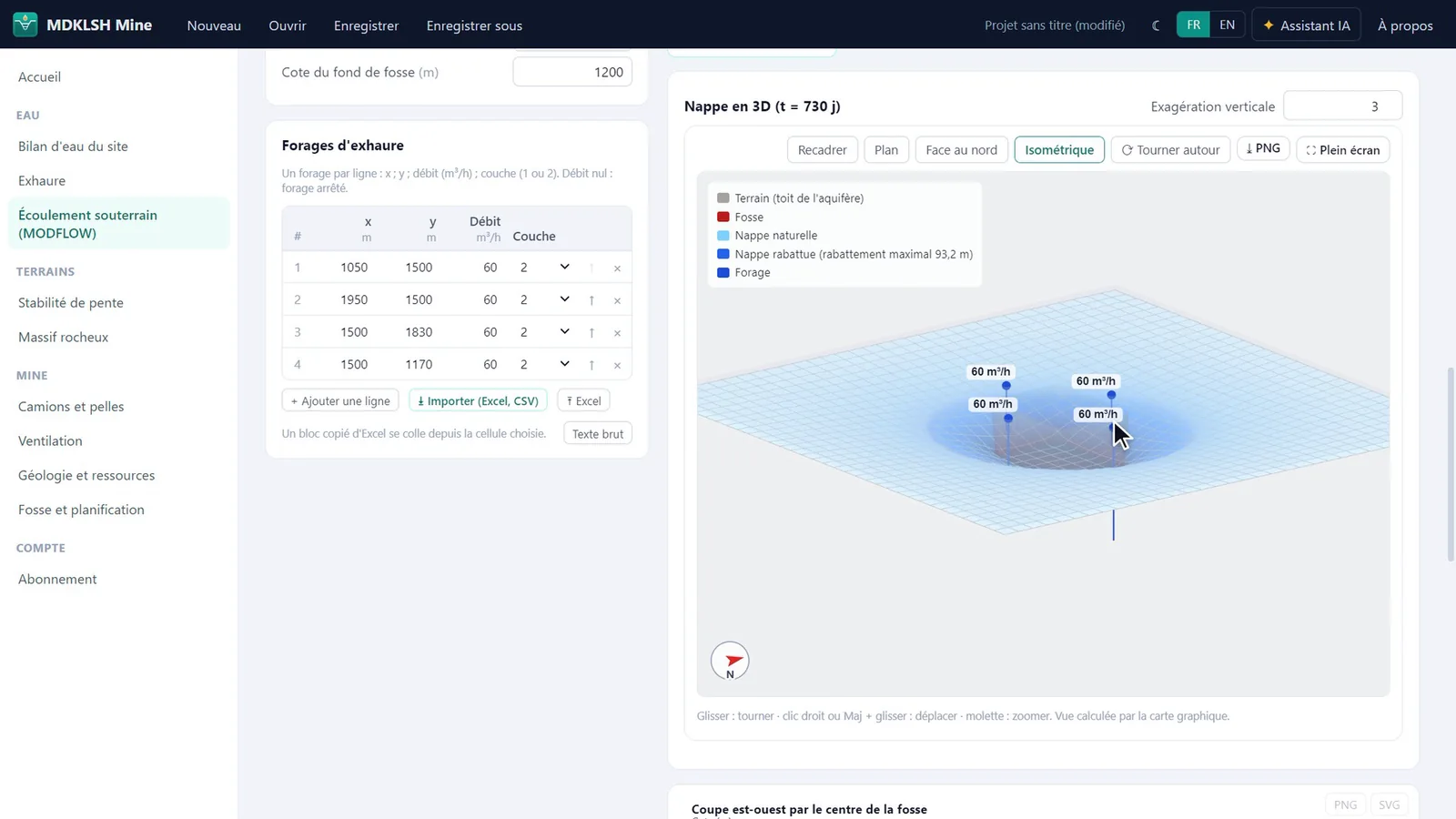Start Tourner autour rotation
The image size is (1456, 819).
coord(1170,150)
